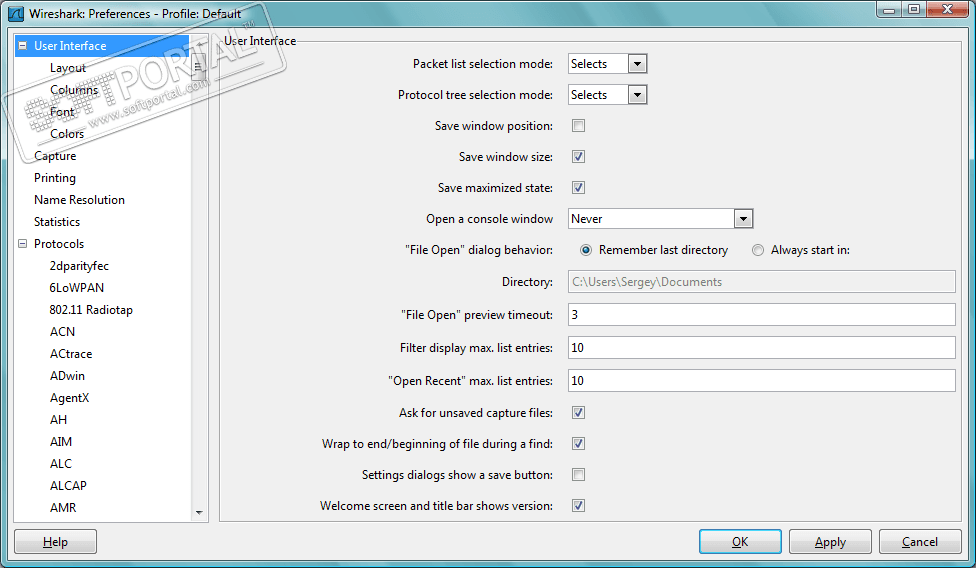Select AgentX protocol
Screen dimensions: 976x568
click(x=69, y=398)
